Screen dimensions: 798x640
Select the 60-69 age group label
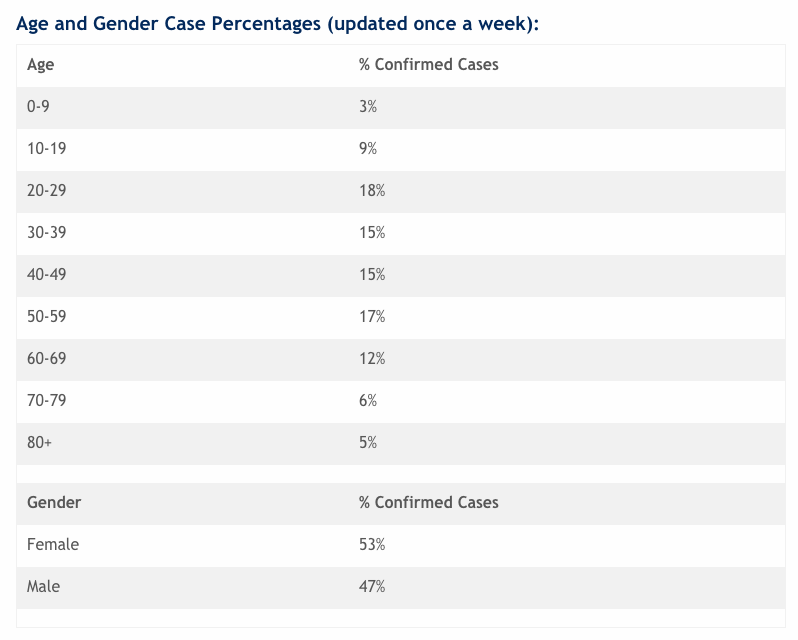coord(47,359)
